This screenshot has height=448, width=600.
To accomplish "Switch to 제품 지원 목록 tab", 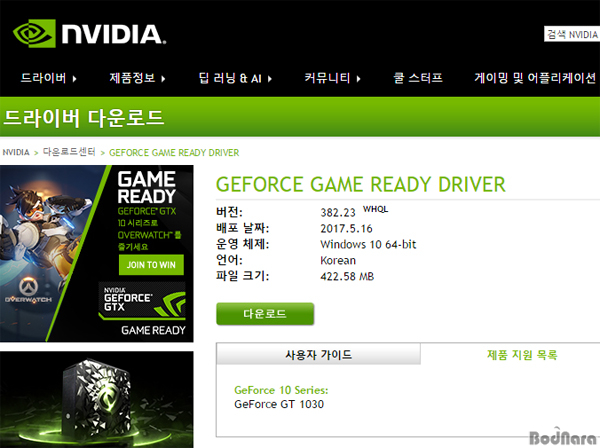I will coord(522,355).
